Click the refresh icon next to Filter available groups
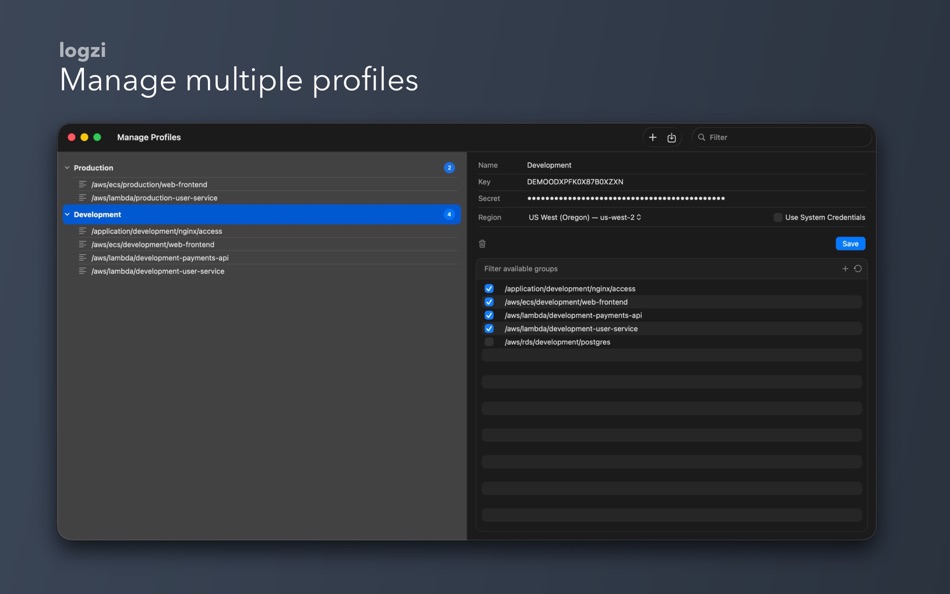The height and width of the screenshot is (594, 950). pos(858,268)
